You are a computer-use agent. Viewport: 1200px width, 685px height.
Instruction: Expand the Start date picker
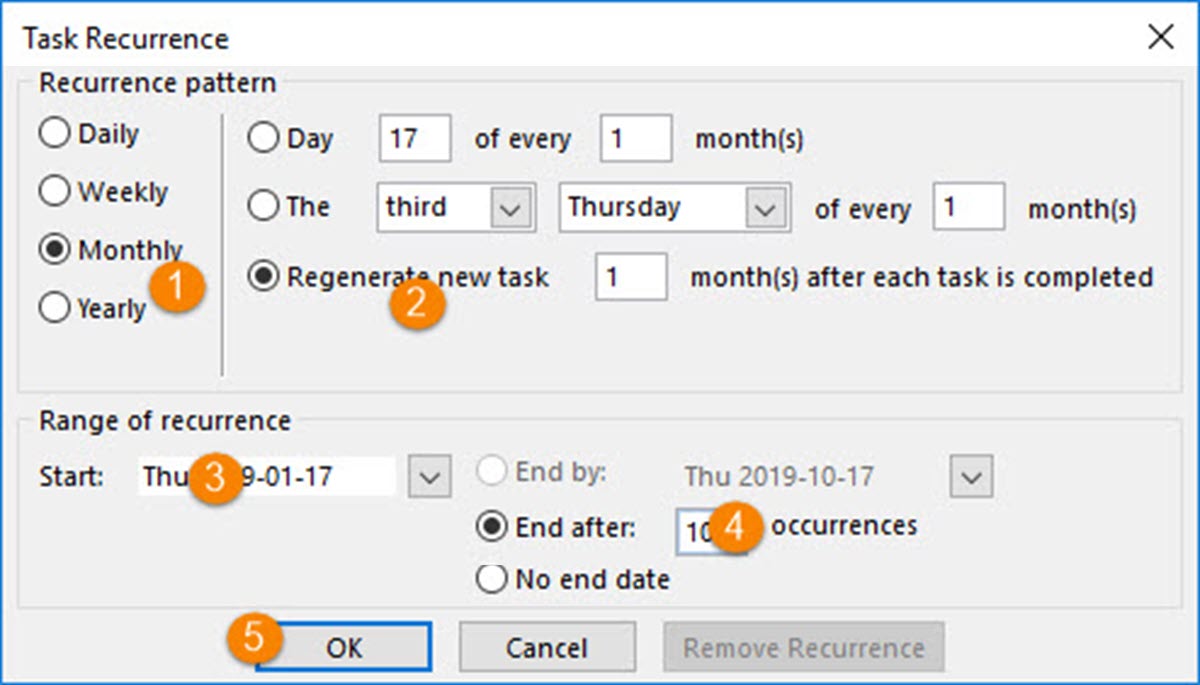[429, 474]
